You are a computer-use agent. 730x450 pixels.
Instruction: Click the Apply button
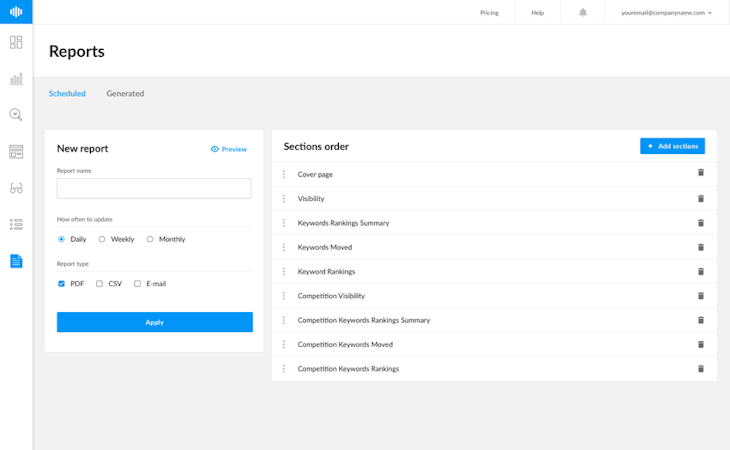click(155, 322)
